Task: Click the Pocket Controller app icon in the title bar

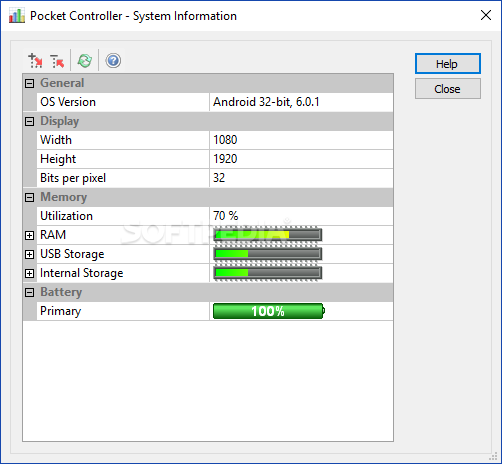Action: (17, 15)
